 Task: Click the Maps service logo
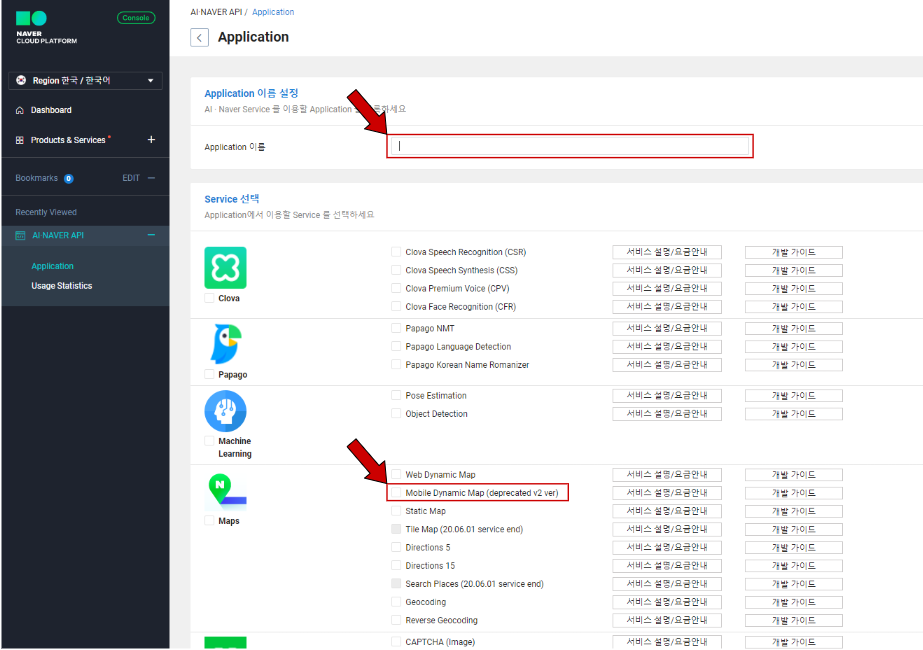pyautogui.click(x=227, y=492)
